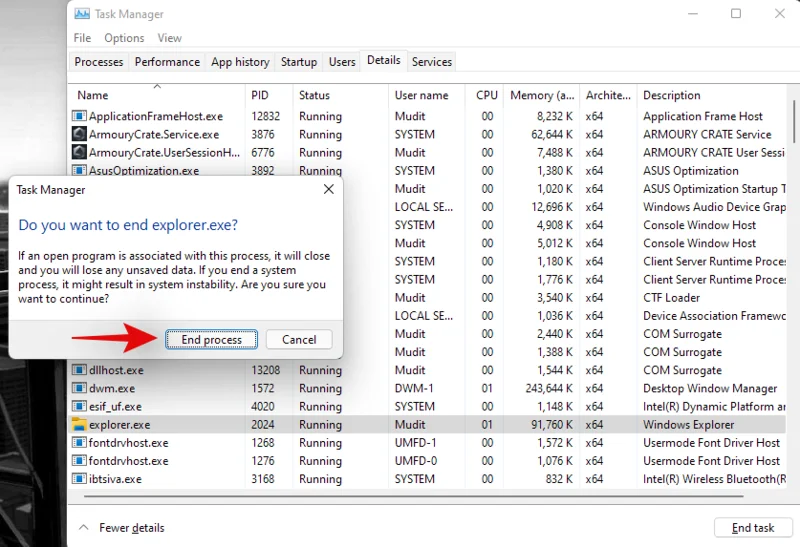
Task: Switch to the Performance tab
Action: point(167,62)
